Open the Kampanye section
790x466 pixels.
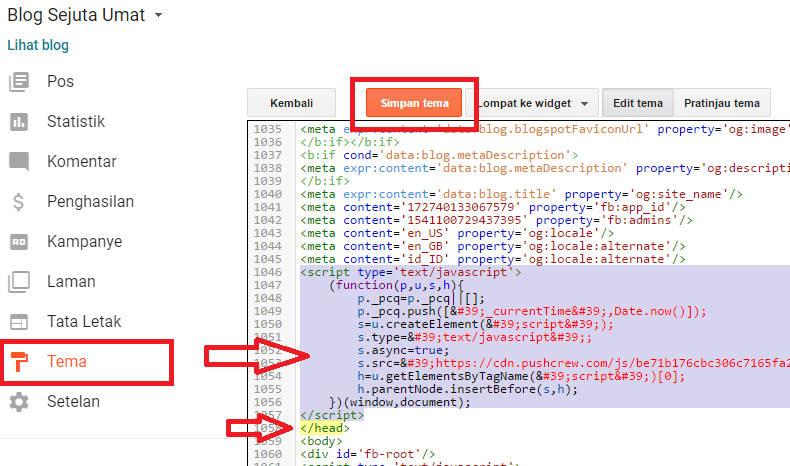(x=84, y=241)
